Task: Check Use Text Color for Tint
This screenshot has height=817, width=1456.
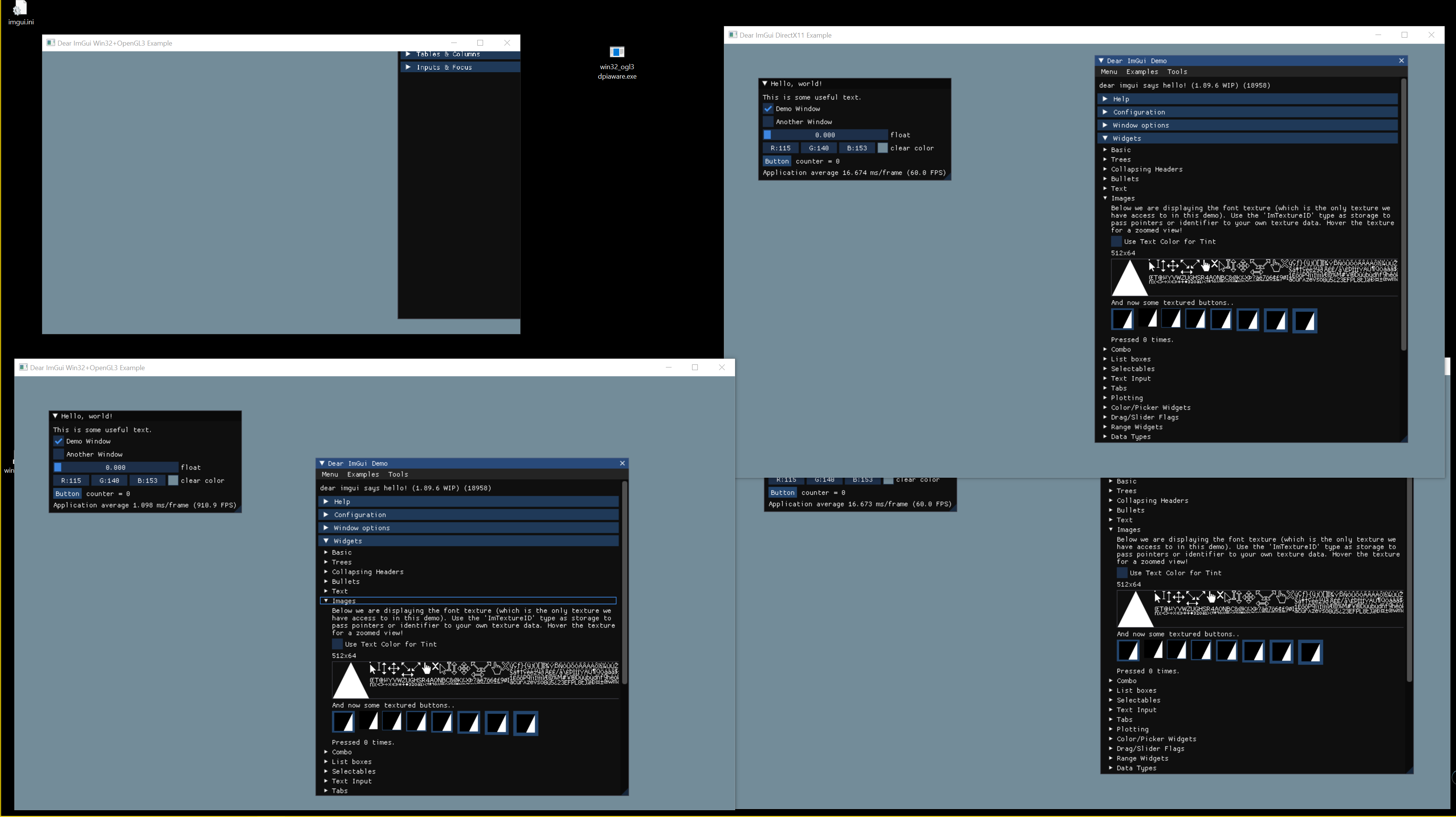Action: point(337,644)
